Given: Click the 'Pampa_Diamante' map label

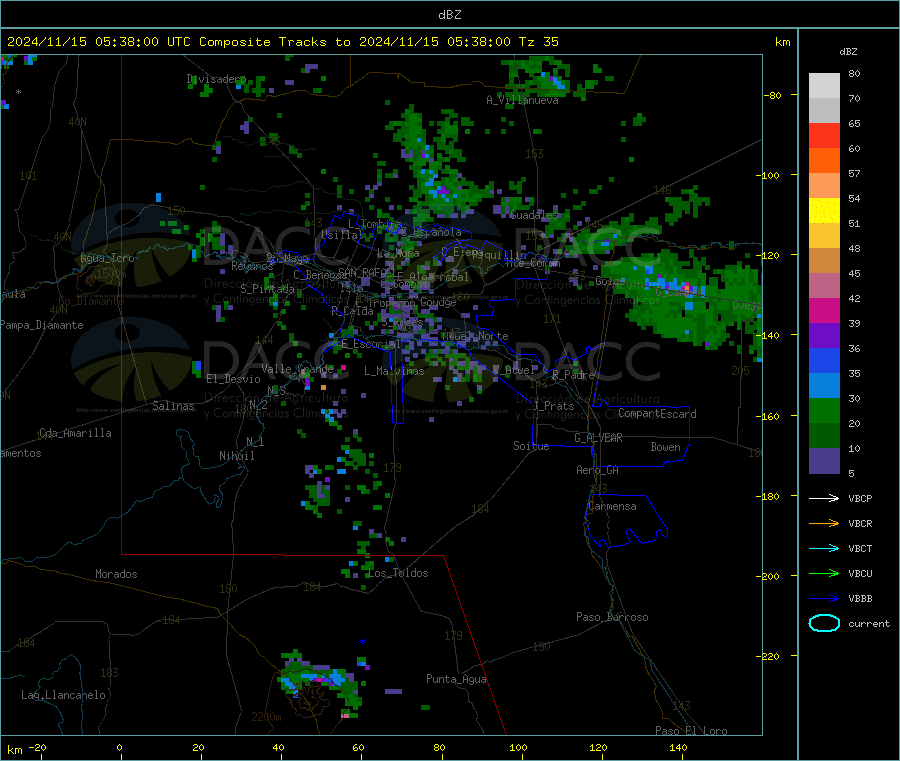Looking at the screenshot, I should (x=42, y=325).
